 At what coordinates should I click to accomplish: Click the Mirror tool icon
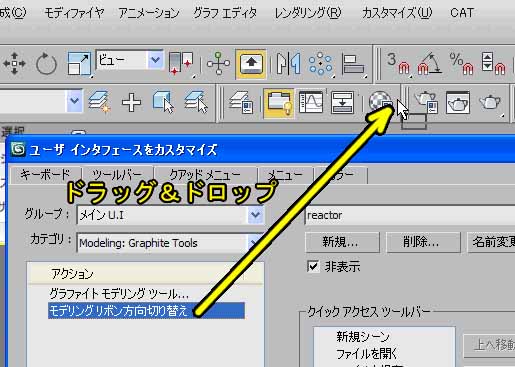click(289, 63)
